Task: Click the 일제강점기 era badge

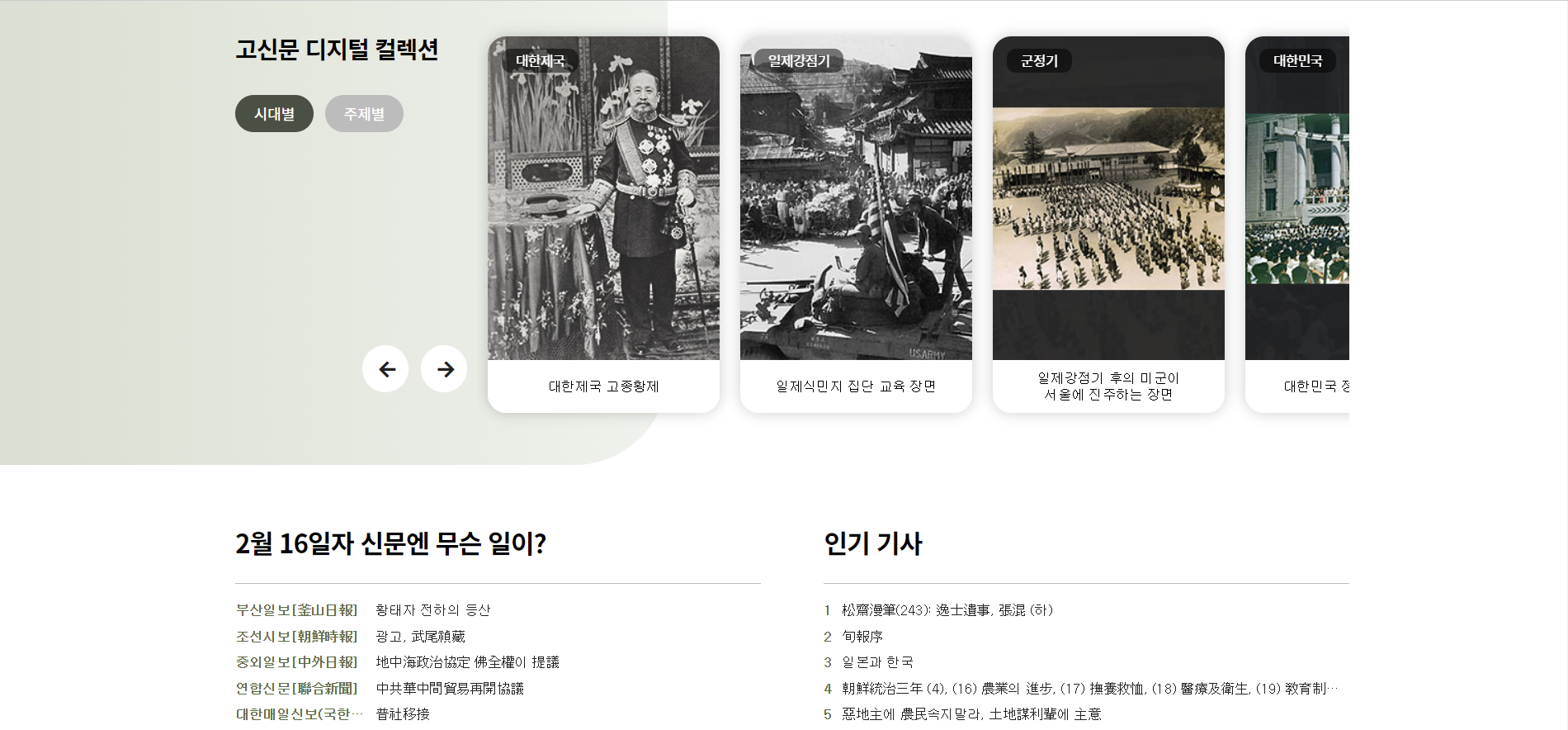Action: [799, 61]
